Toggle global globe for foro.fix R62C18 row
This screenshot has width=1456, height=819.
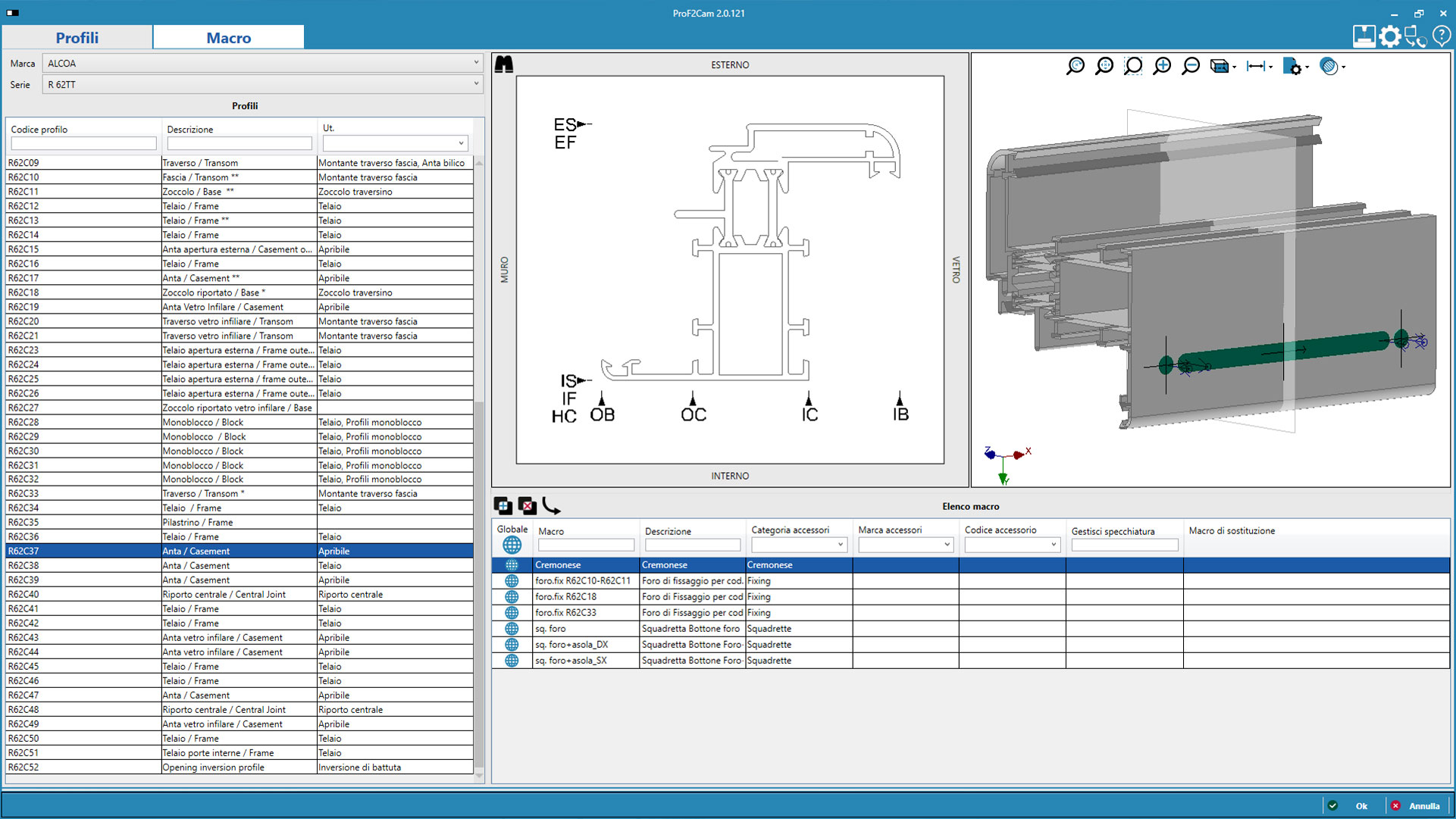(x=512, y=597)
